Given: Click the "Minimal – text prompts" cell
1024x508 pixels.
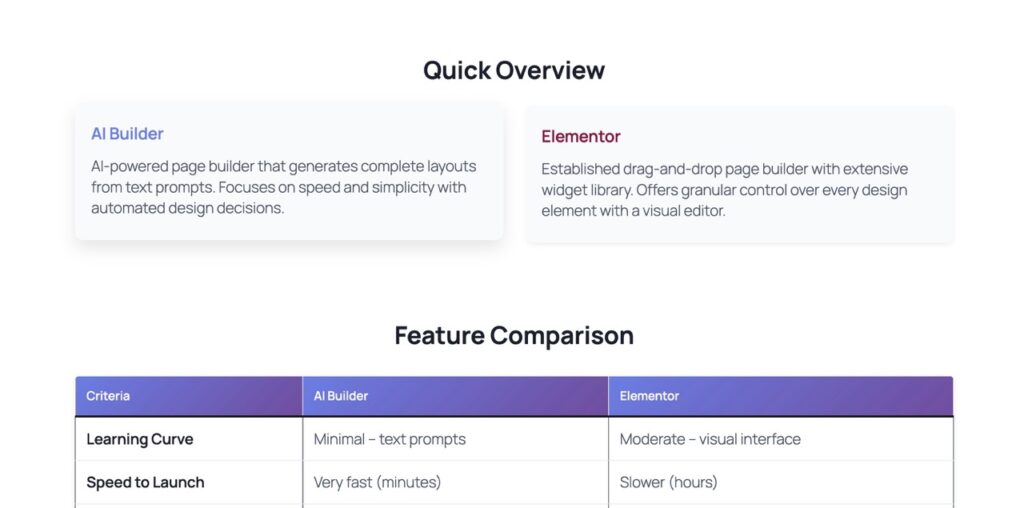Looking at the screenshot, I should tap(389, 439).
